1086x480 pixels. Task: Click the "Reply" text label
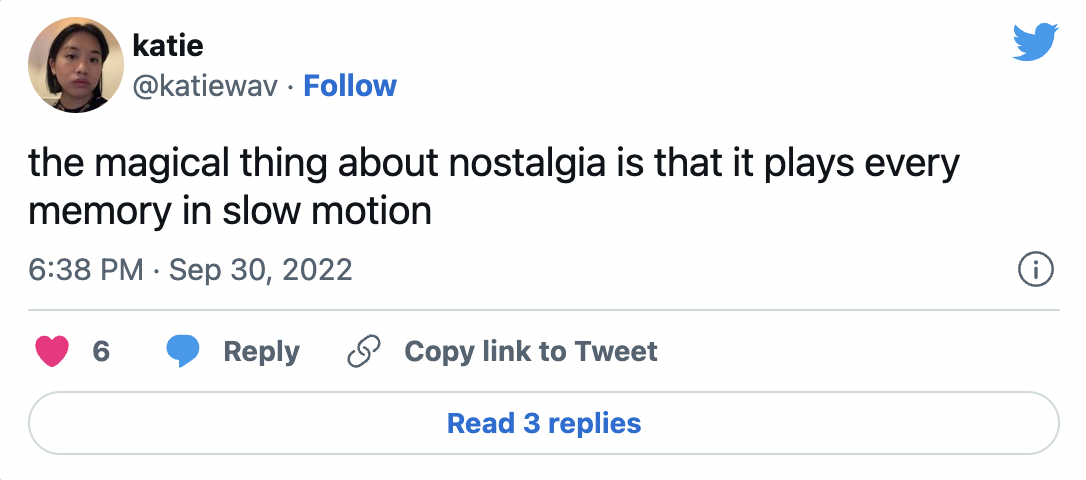(261, 352)
